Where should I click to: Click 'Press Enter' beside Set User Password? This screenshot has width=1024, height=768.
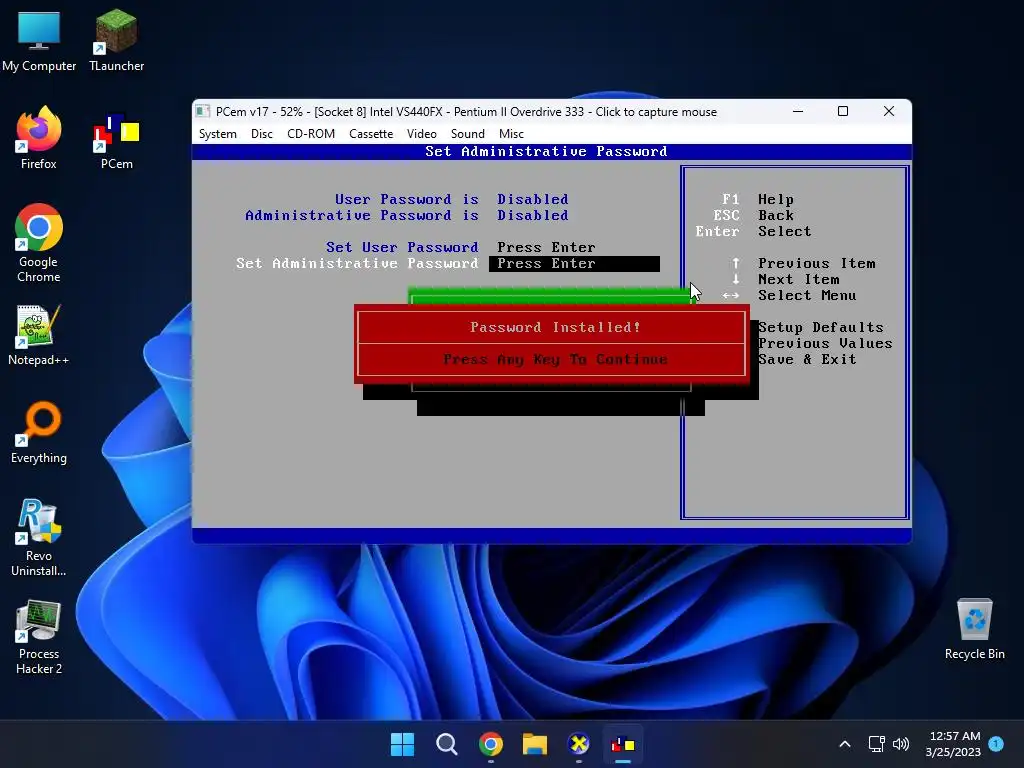(x=546, y=248)
